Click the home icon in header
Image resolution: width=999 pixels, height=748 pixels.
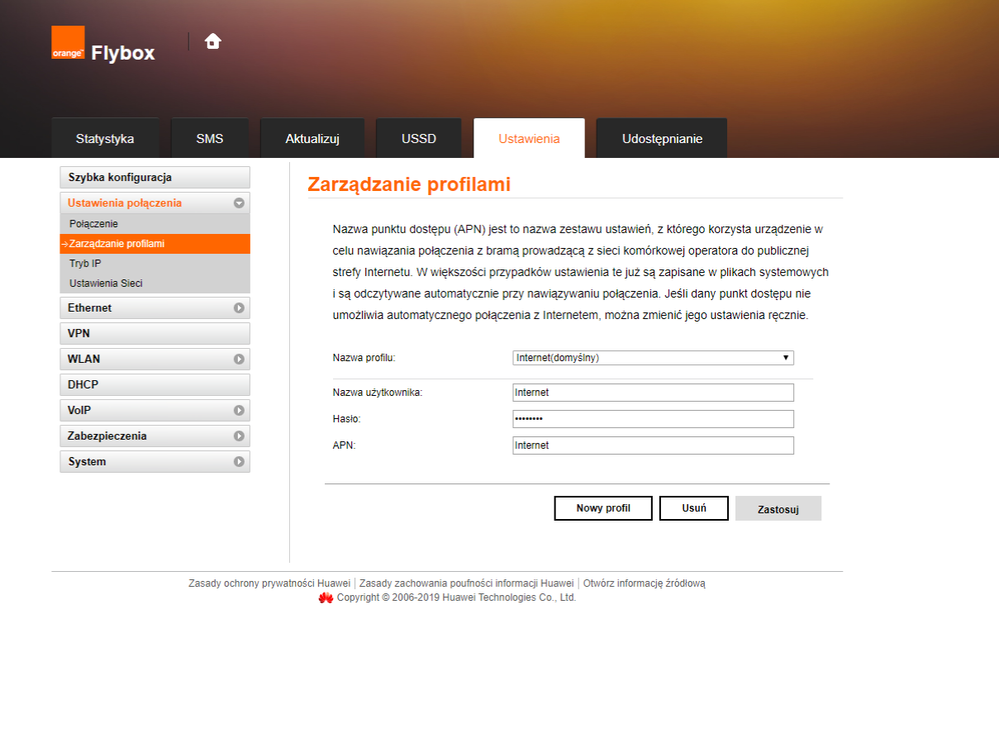point(212,41)
